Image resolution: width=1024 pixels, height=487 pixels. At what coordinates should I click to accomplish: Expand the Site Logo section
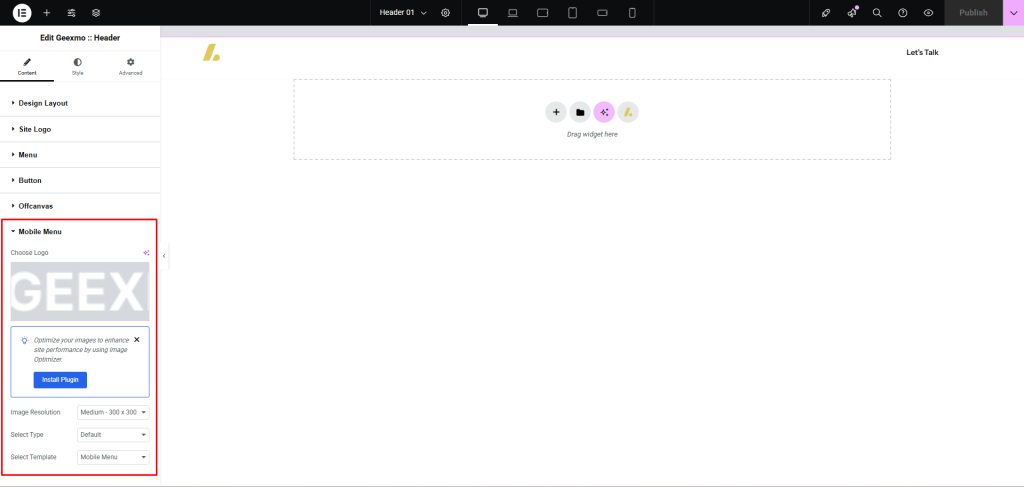(x=35, y=129)
